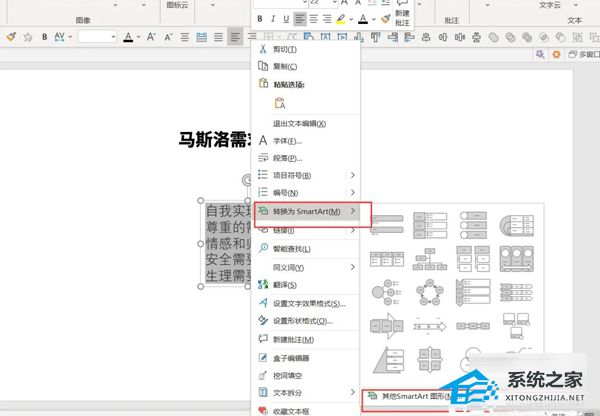Click the 多窗口 button
This screenshot has height=416, width=600.
click(584, 54)
